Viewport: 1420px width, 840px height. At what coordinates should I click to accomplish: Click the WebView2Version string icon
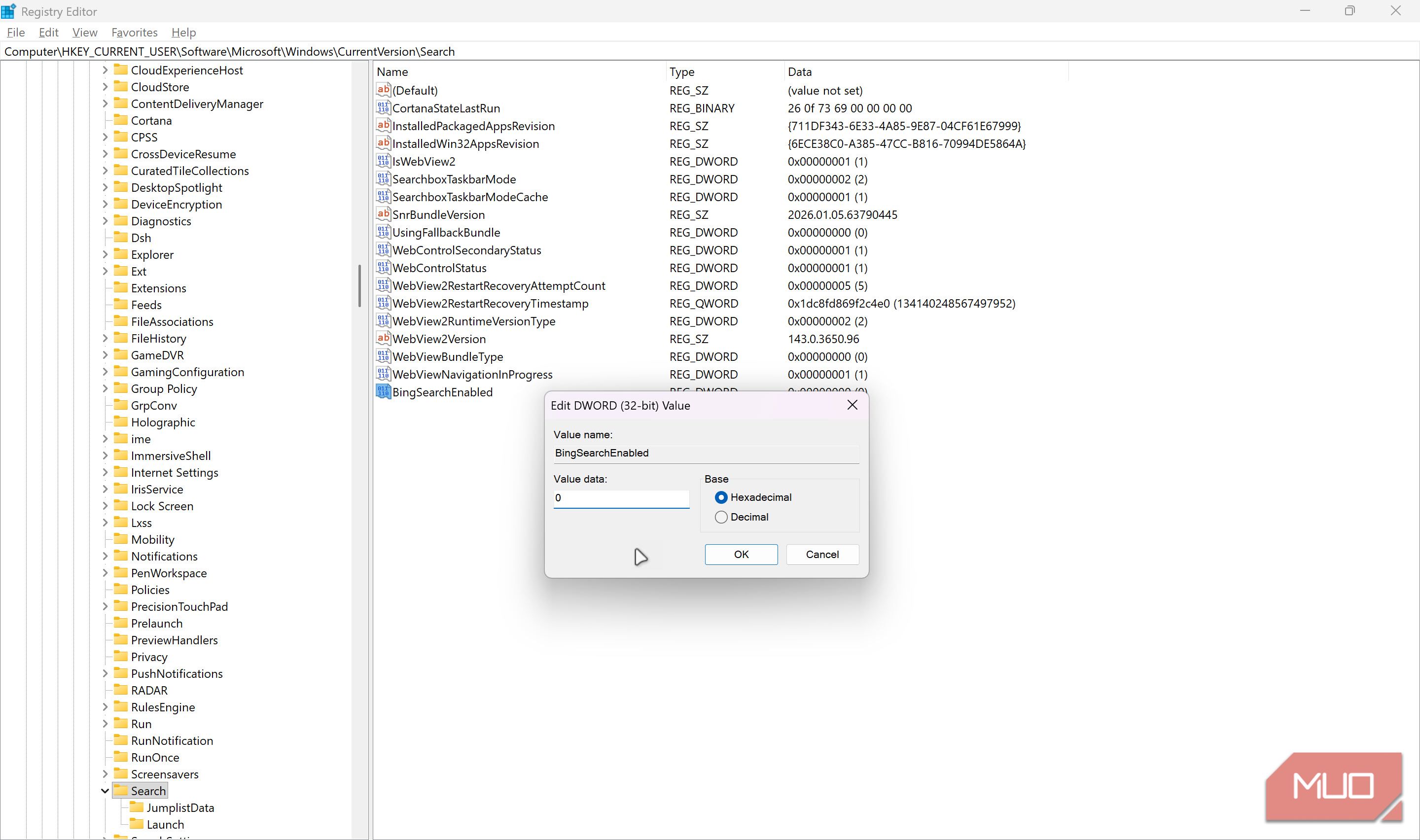[x=383, y=339]
